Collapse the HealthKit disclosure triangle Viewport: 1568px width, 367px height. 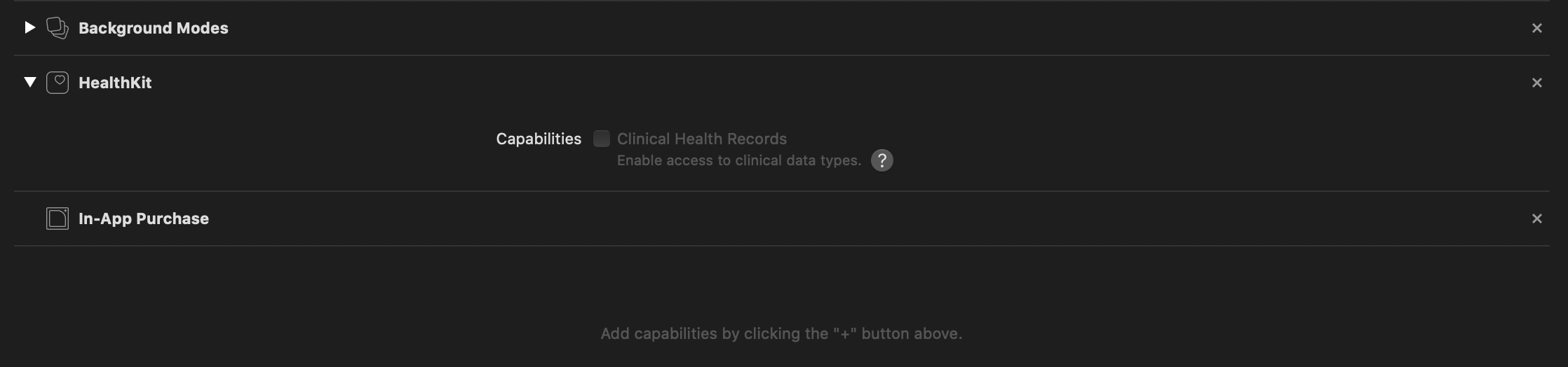[x=29, y=83]
